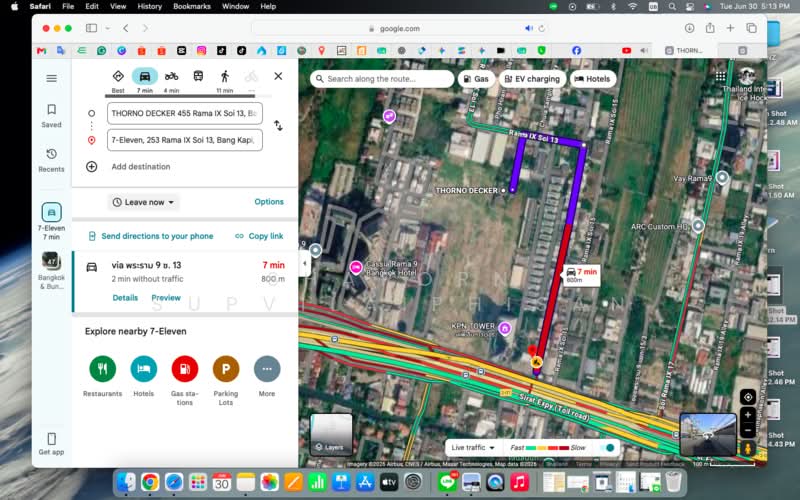Open the Saved places sidebar item
Image resolution: width=800 pixels, height=500 pixels.
pyautogui.click(x=52, y=116)
